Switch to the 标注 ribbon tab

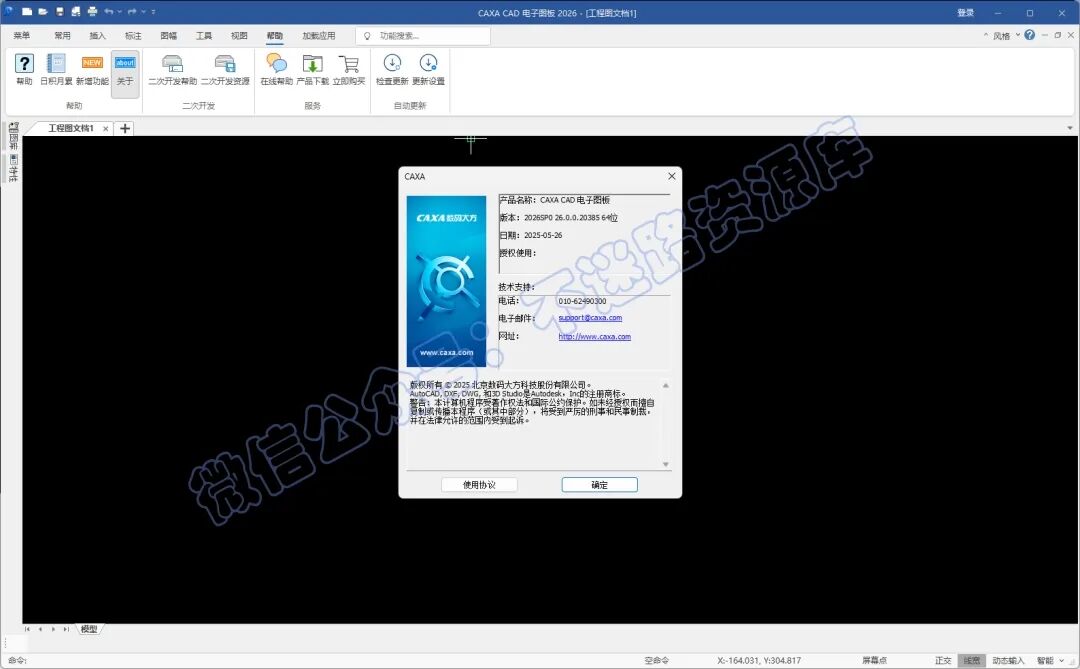click(x=133, y=36)
